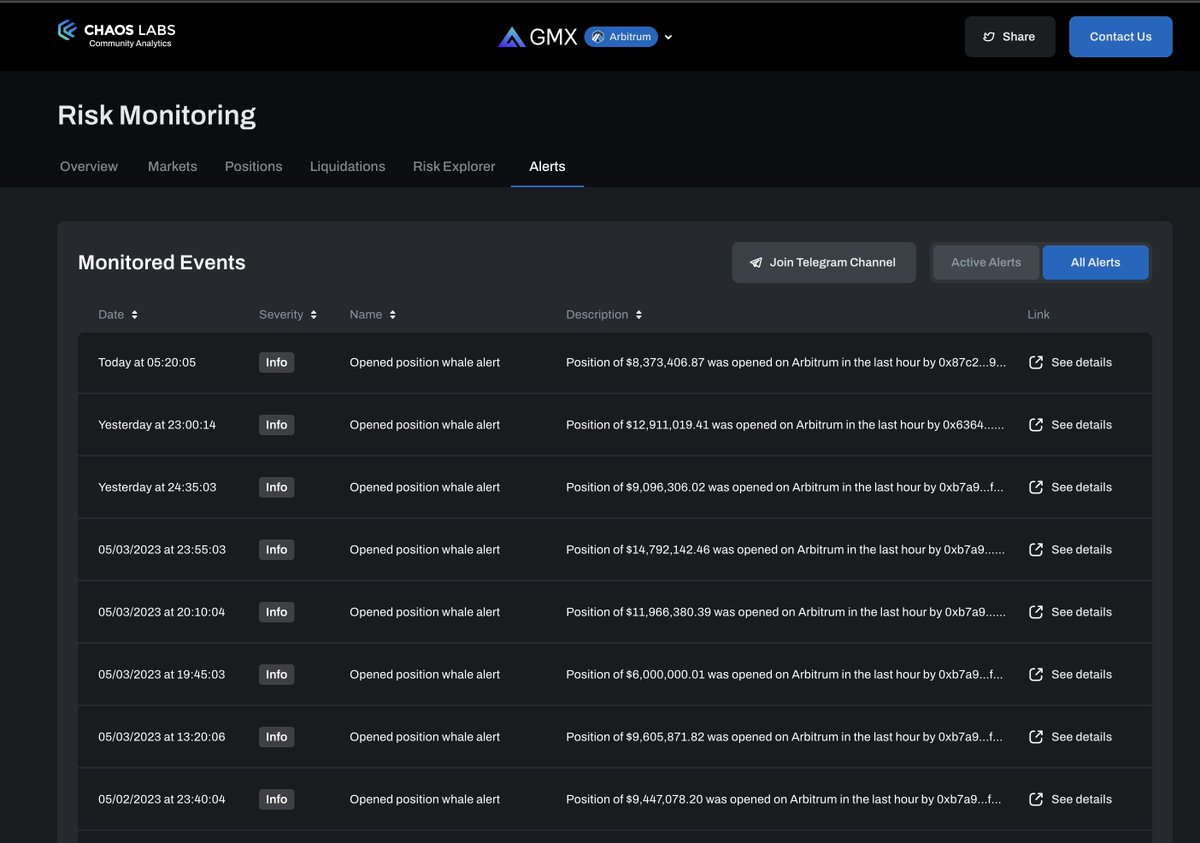
Task: Toggle the Active Alerts filter
Action: coord(985,261)
